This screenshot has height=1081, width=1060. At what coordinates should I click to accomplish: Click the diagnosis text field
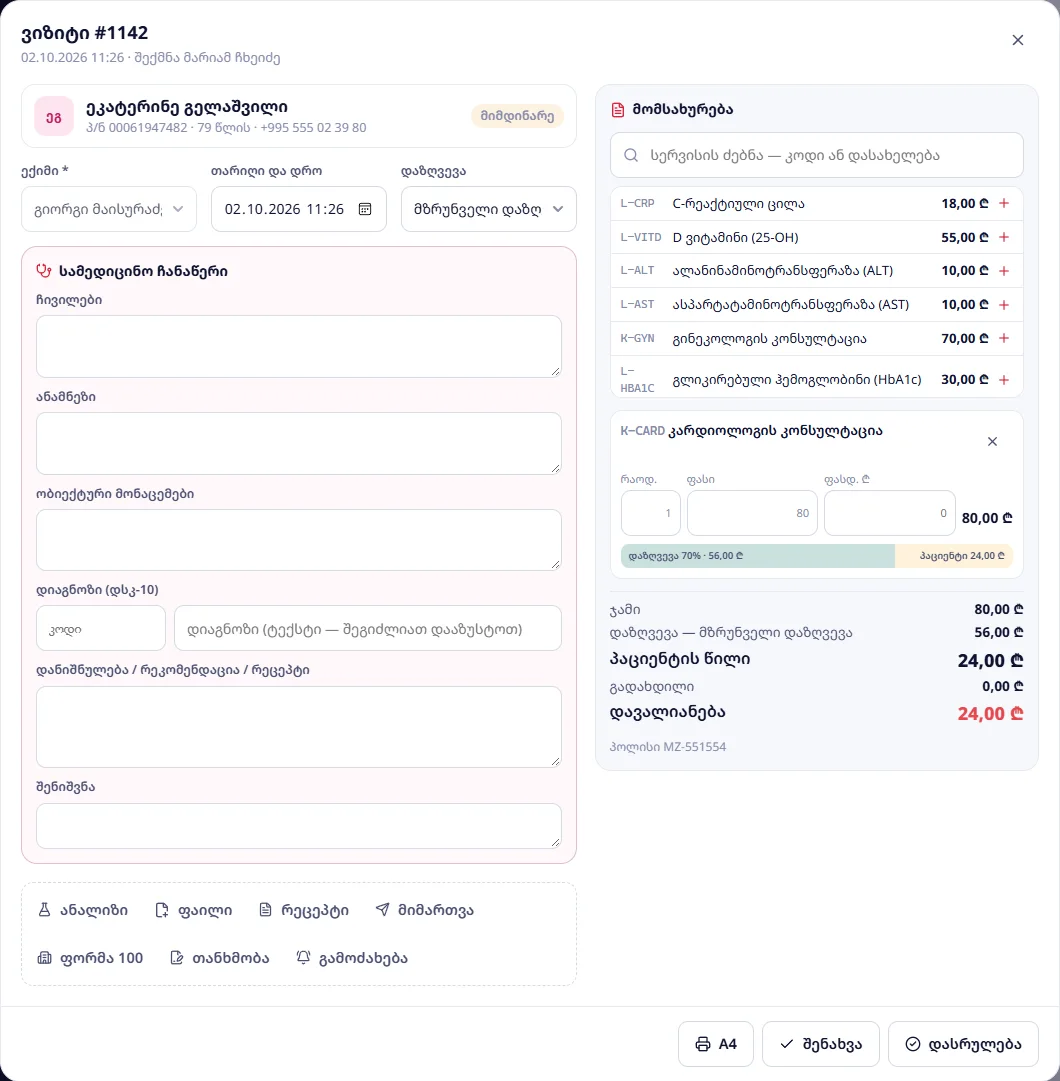point(368,628)
